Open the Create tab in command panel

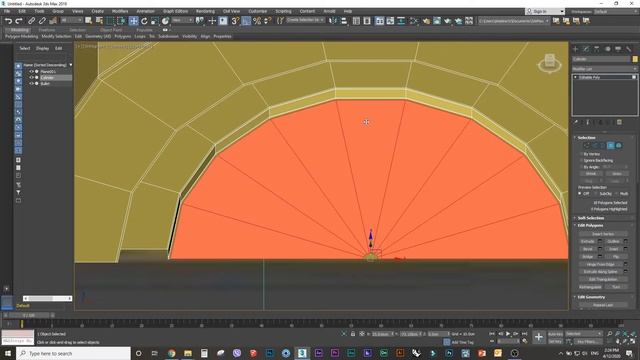click(576, 49)
